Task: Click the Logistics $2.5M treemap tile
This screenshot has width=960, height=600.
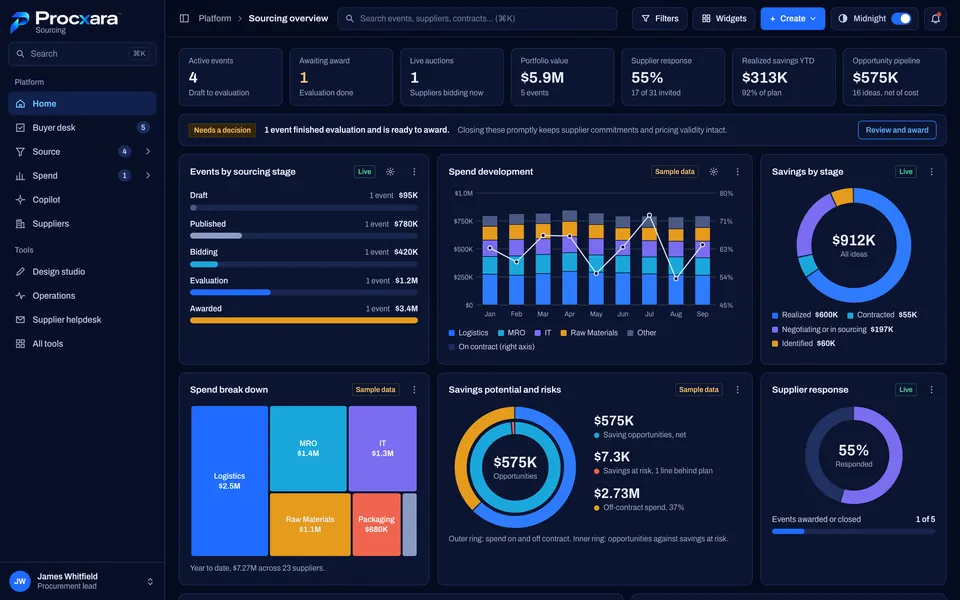Action: (x=230, y=481)
